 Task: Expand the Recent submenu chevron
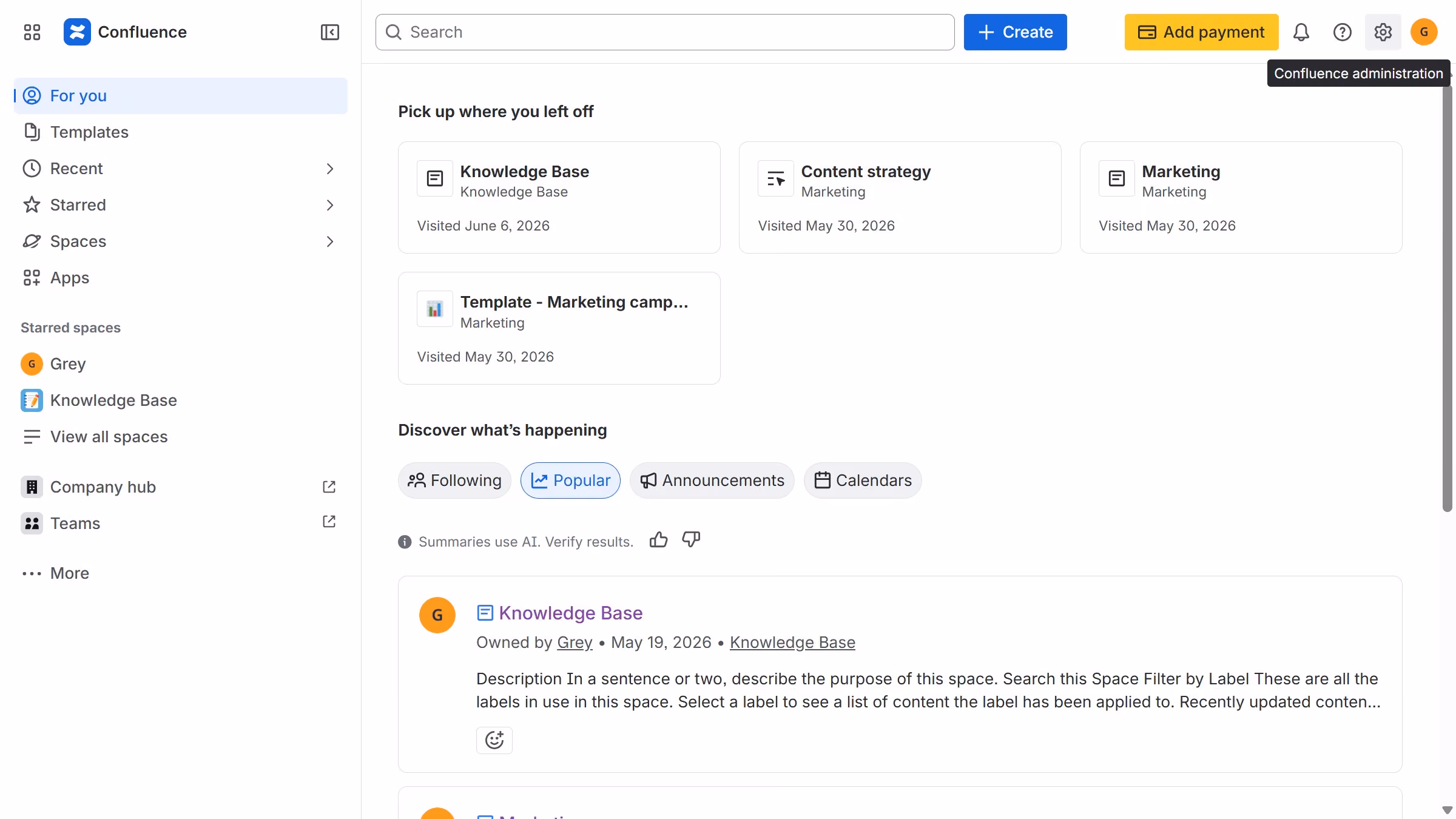pyautogui.click(x=329, y=169)
